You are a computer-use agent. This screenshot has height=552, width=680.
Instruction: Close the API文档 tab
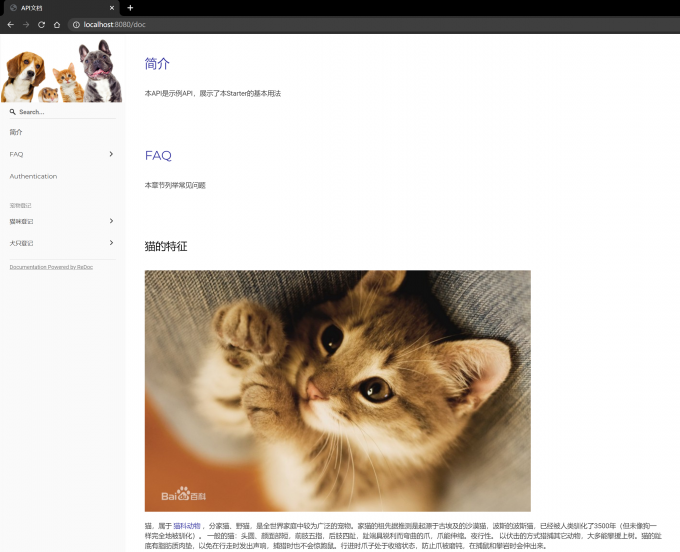point(112,8)
